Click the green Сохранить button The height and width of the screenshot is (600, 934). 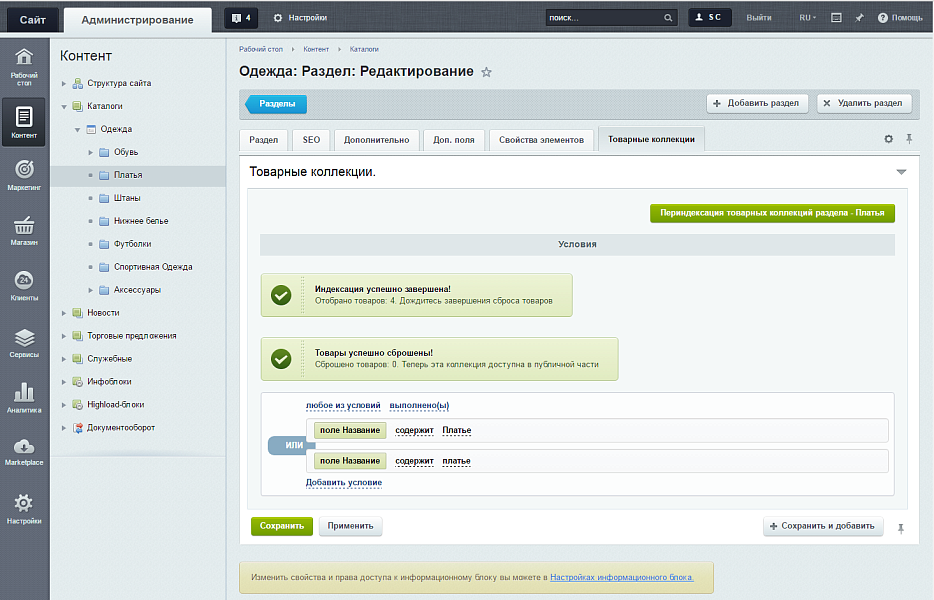coord(281,526)
